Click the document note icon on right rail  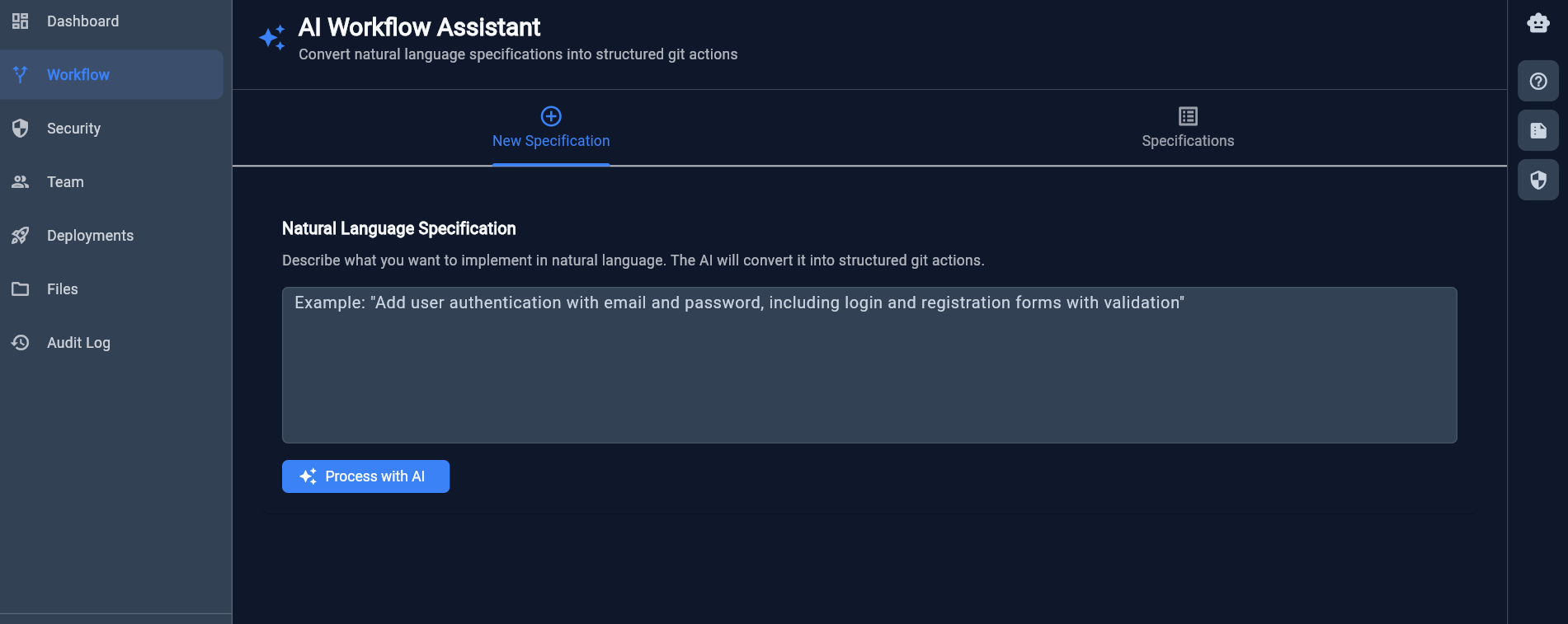coord(1538,130)
